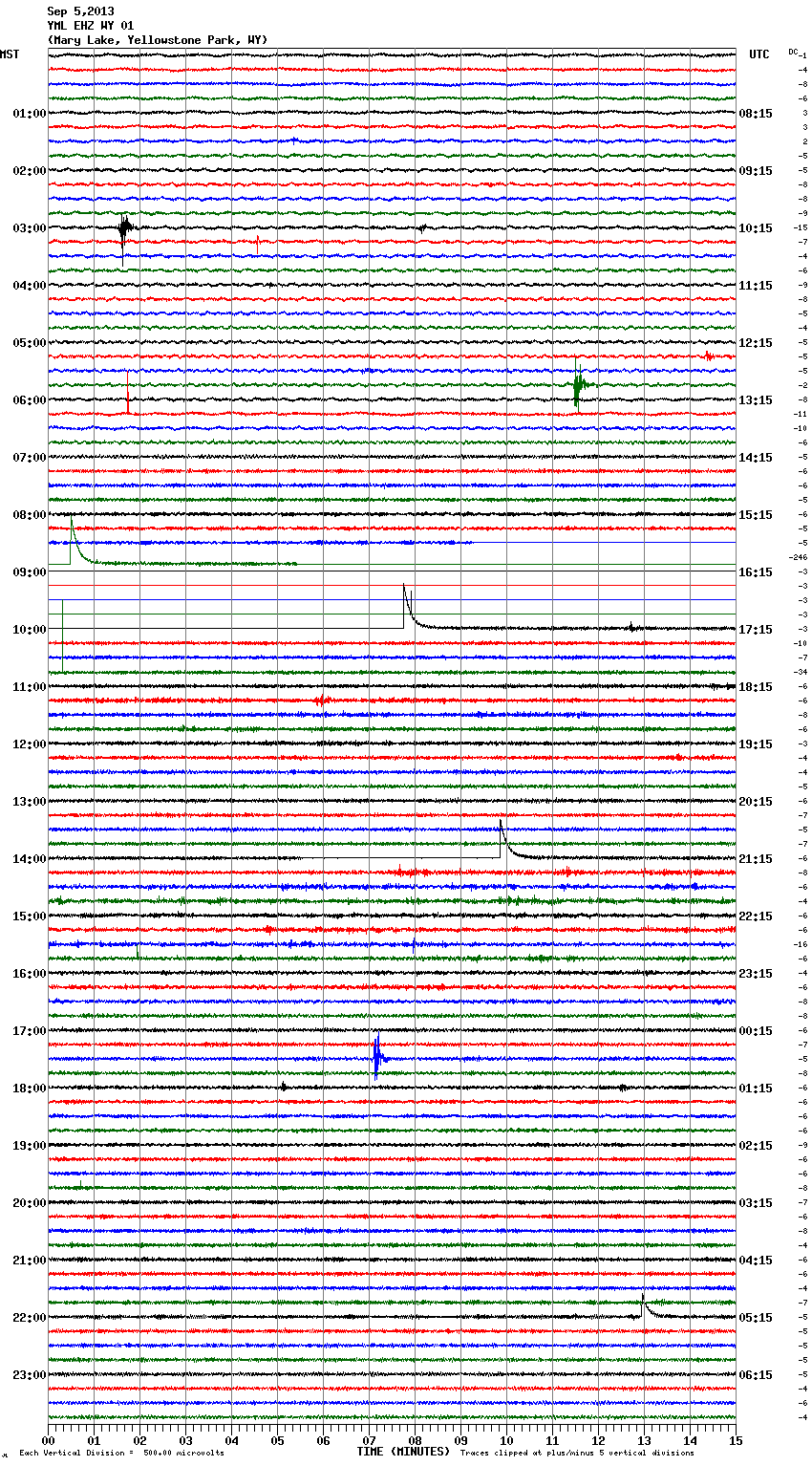Screen dimensions: 812x1466
Task: Select the 01:00 MST time label
Action: pos(30,114)
